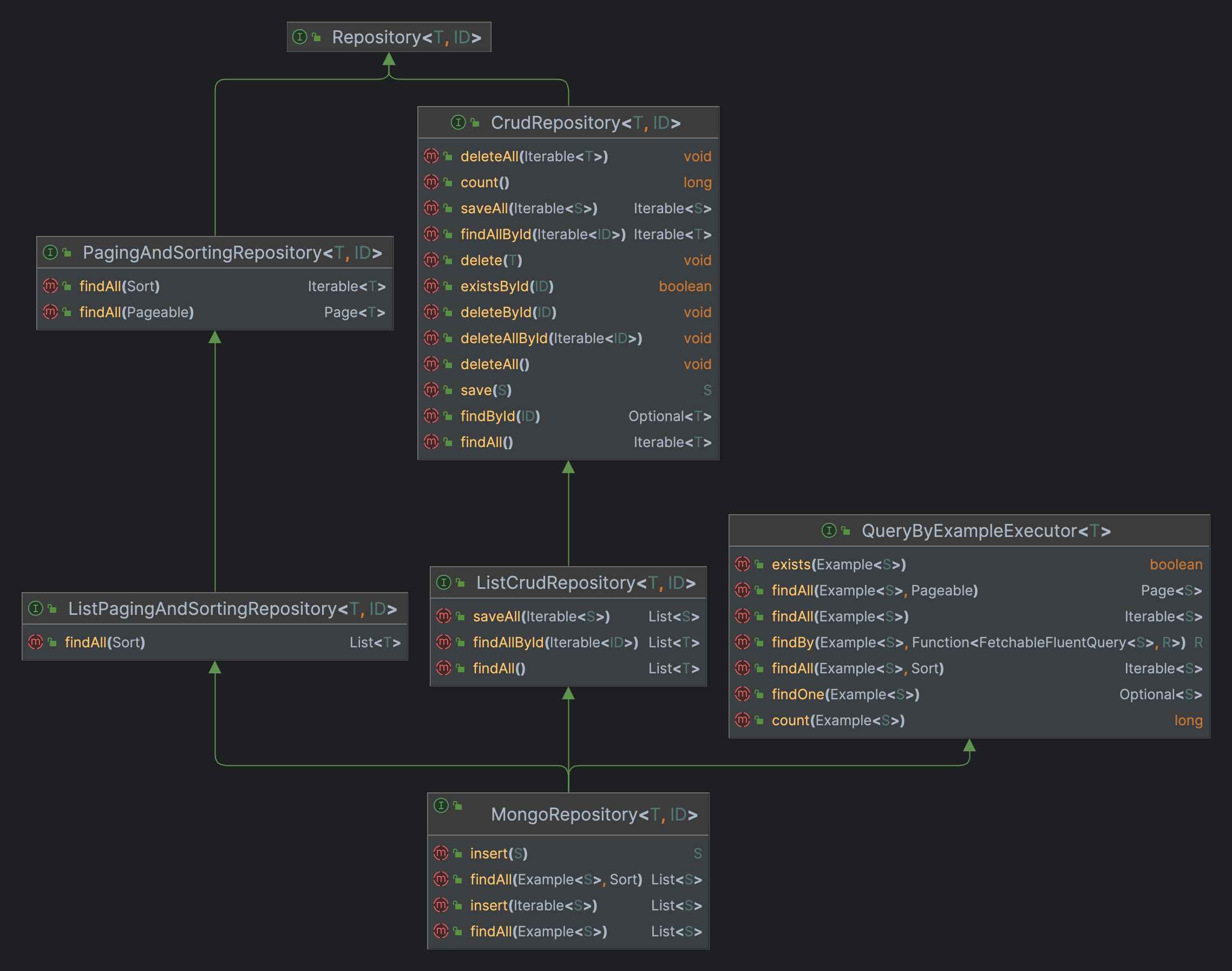1232x971 pixels.
Task: Click method icon beside existsById(ID)
Action: [x=431, y=286]
